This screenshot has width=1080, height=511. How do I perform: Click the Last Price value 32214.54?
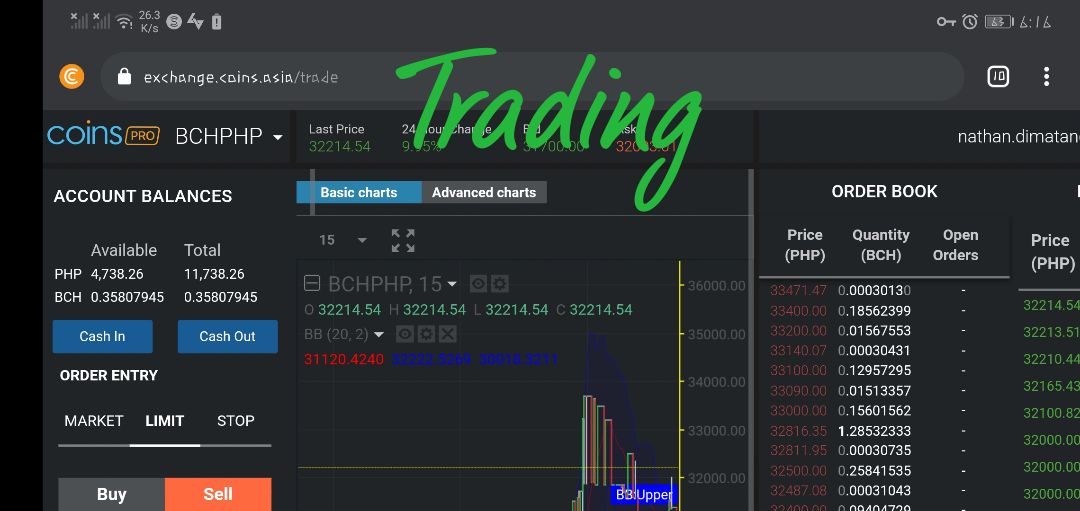[340, 146]
